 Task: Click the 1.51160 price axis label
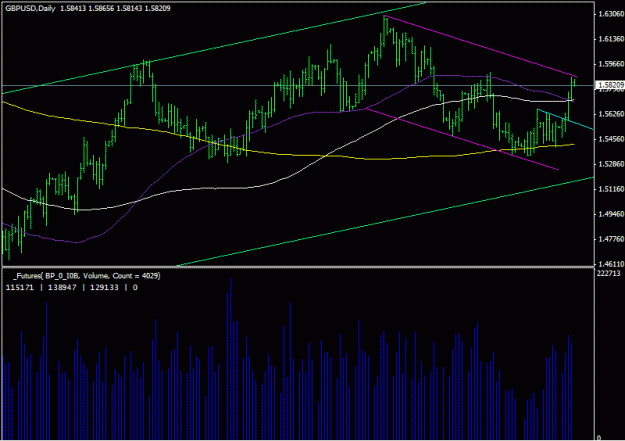611,189
